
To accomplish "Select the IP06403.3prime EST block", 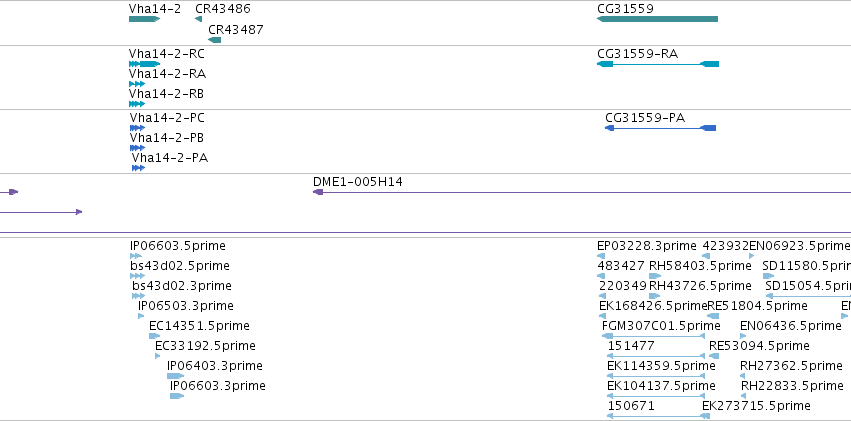I will pos(175,376).
